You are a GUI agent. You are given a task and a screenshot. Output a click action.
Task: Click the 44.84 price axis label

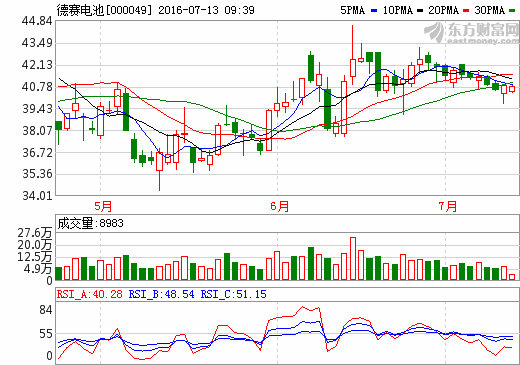[x=37, y=21]
